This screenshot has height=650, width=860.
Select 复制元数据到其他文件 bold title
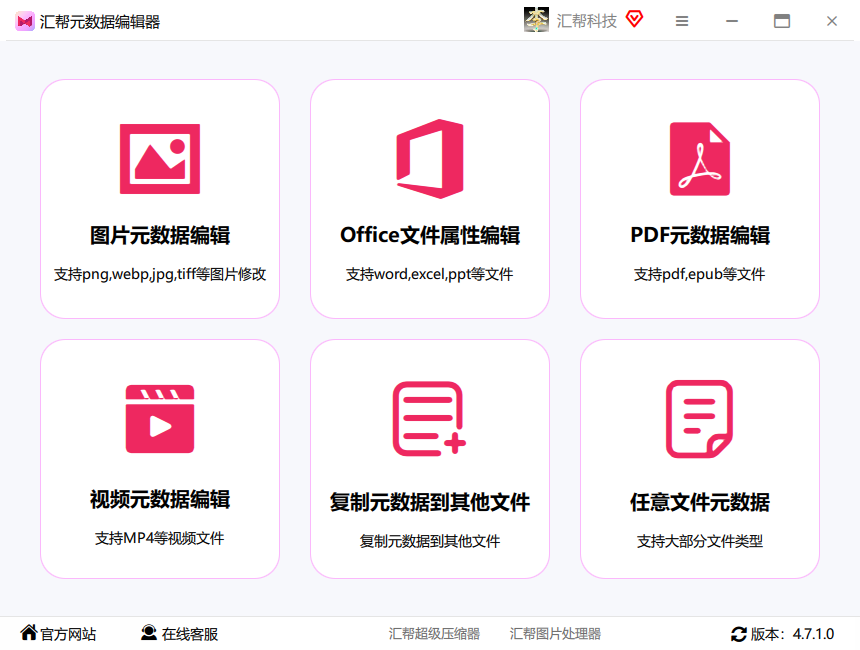click(x=430, y=502)
